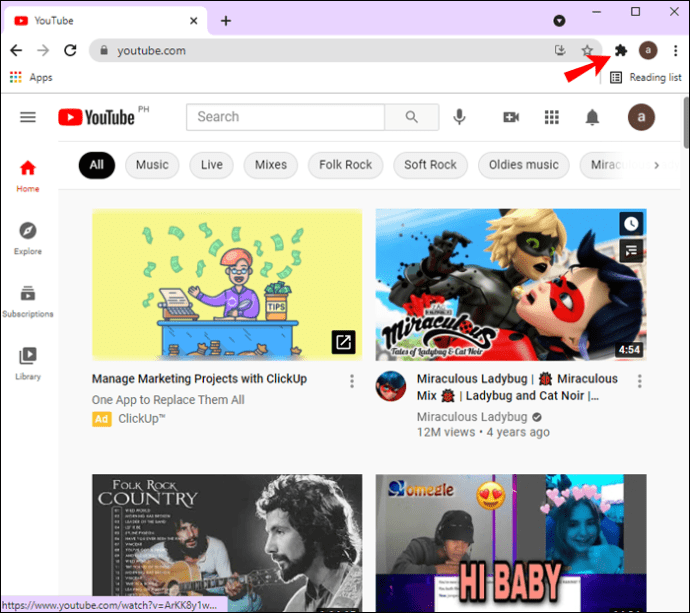Image resolution: width=690 pixels, height=613 pixels.
Task: Open the Extensions puzzle icon
Action: tap(621, 50)
